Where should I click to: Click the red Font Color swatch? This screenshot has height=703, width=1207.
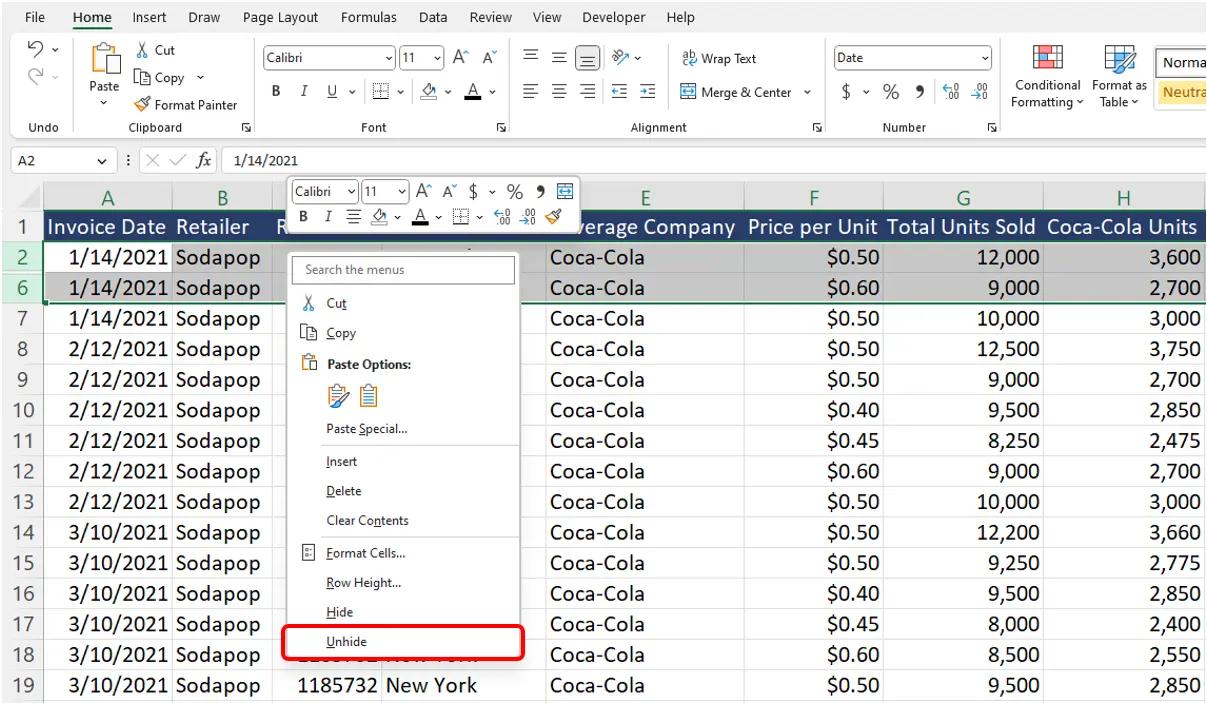pos(471,92)
